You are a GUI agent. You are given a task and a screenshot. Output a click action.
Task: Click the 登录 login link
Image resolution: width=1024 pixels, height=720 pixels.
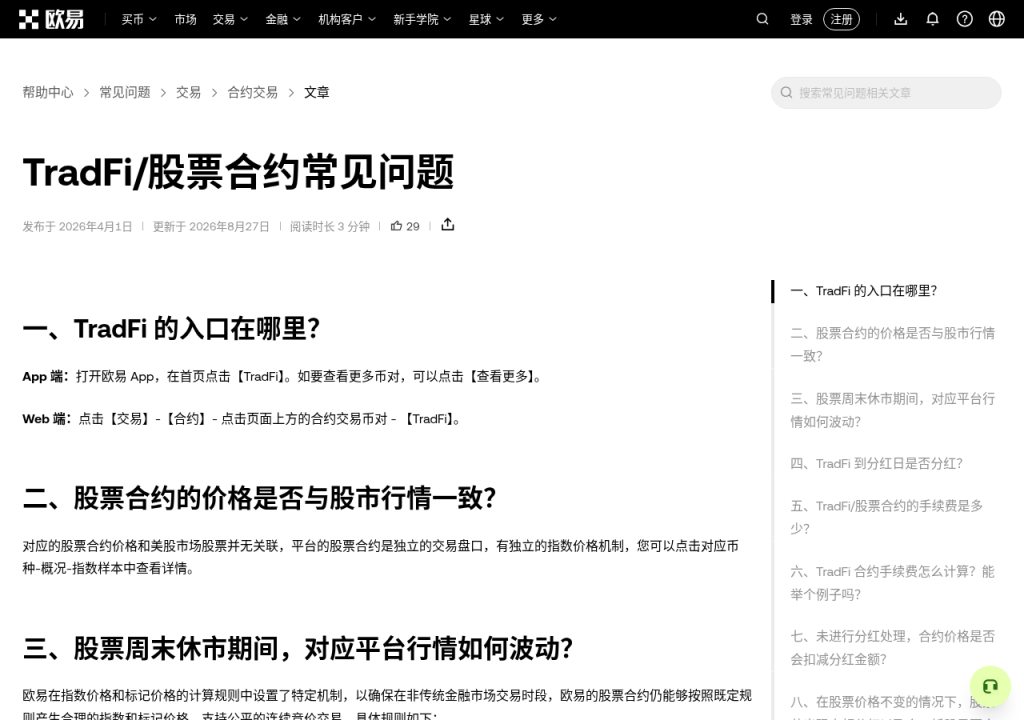point(801,20)
